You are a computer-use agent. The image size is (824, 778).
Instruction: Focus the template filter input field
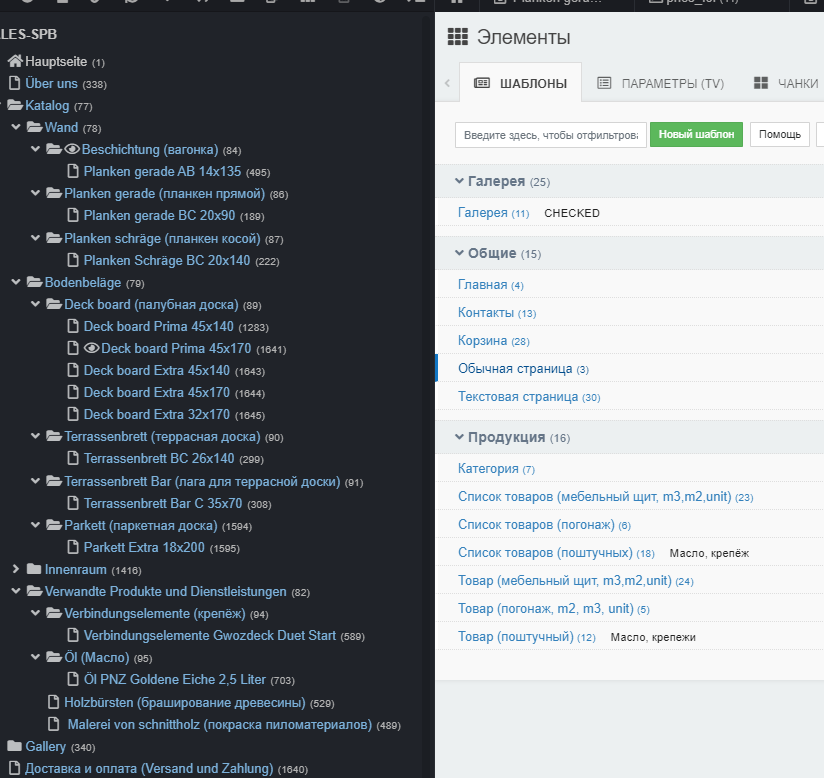coord(551,135)
